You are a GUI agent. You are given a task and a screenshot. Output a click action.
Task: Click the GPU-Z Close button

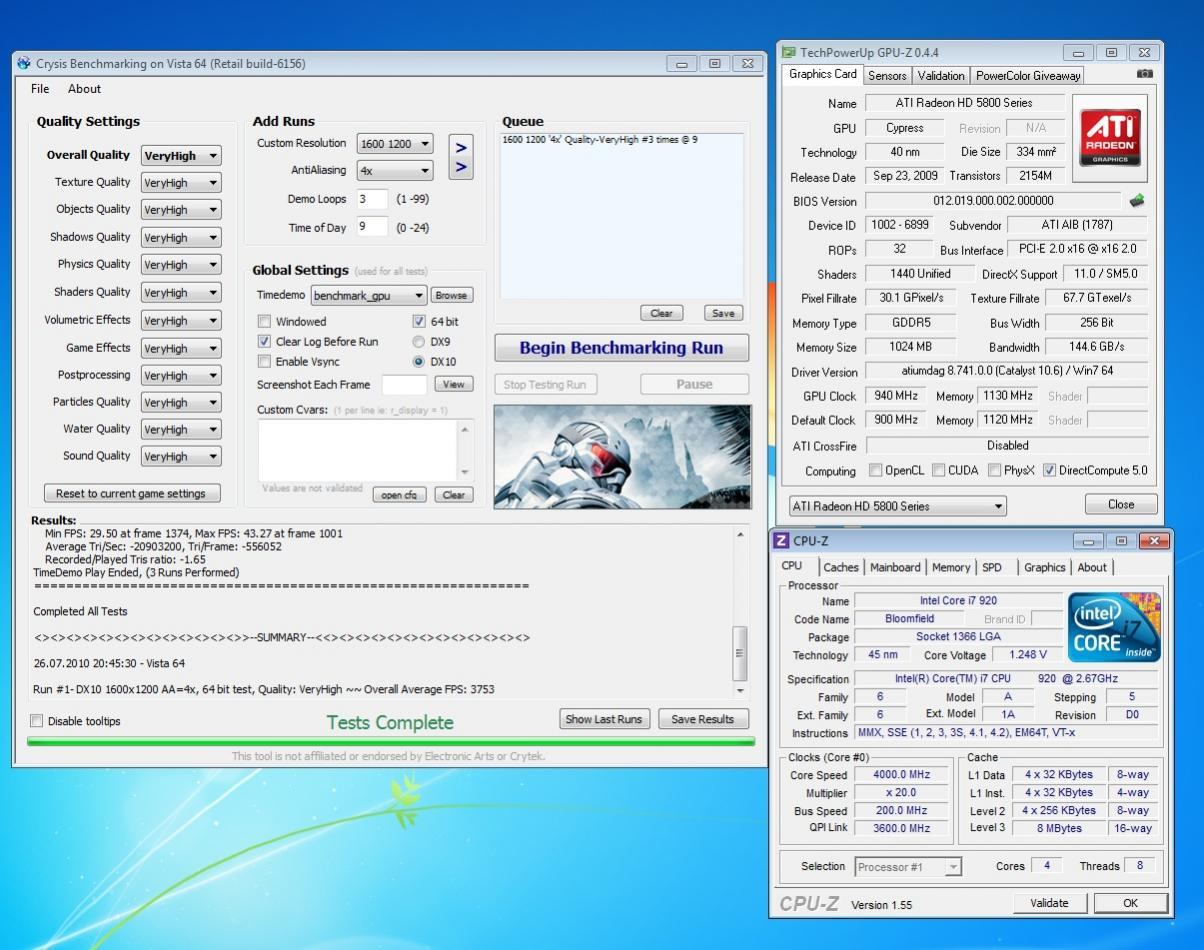coord(1121,505)
